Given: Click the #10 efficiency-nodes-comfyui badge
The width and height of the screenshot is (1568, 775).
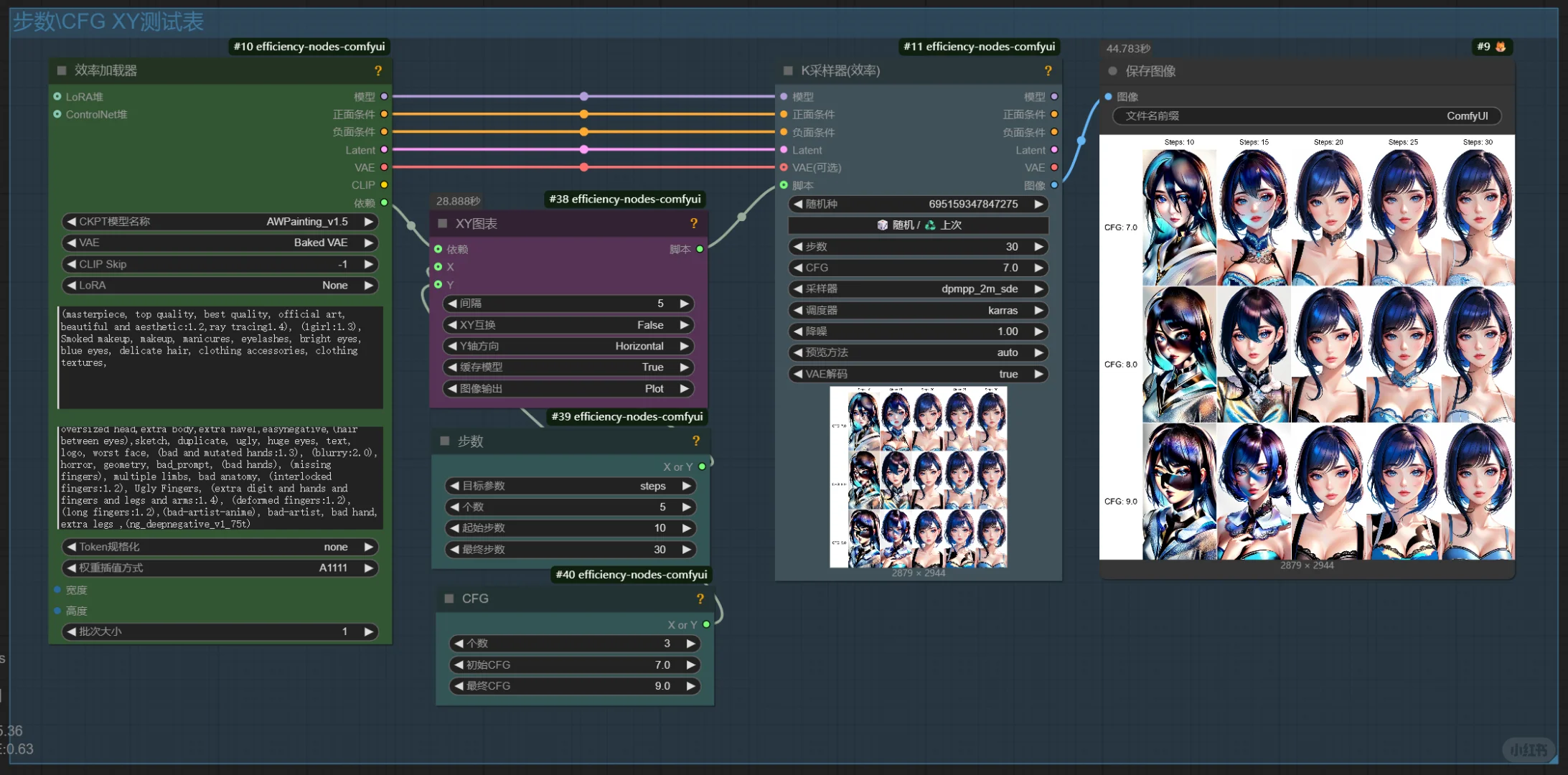Looking at the screenshot, I should 309,47.
